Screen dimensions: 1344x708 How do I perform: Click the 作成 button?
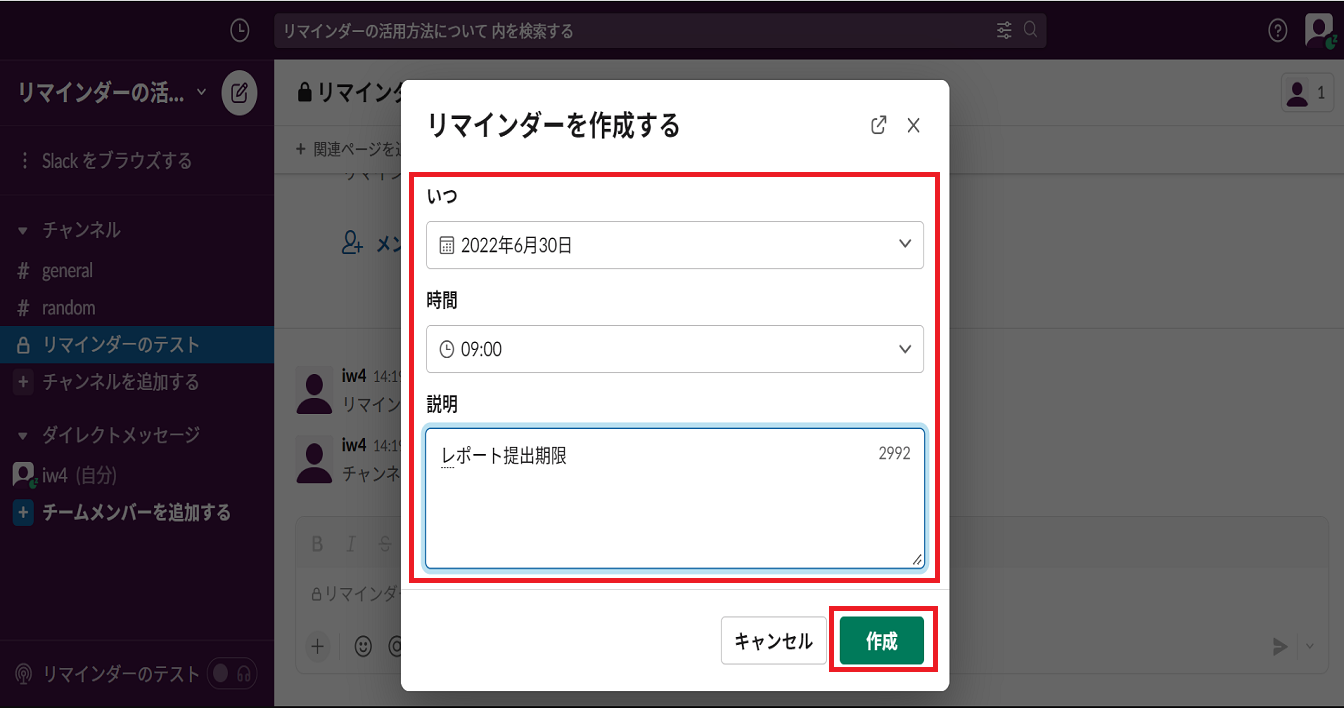point(881,641)
